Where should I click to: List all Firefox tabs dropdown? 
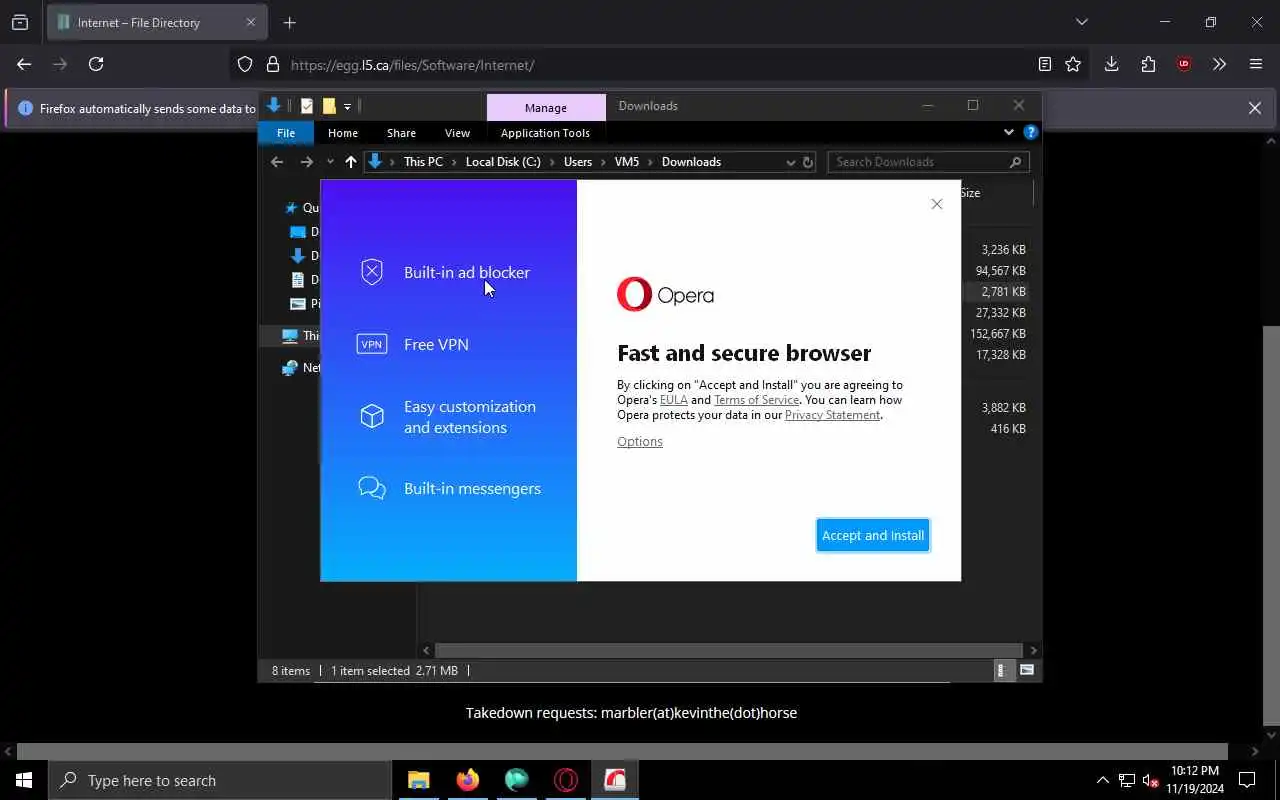click(1081, 22)
